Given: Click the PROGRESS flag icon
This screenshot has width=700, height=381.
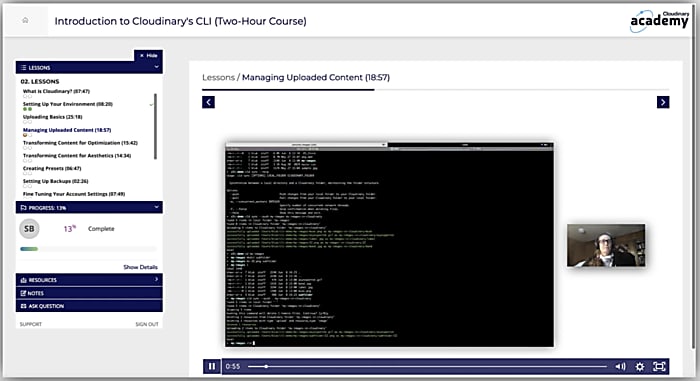Looking at the screenshot, I should click(24, 208).
